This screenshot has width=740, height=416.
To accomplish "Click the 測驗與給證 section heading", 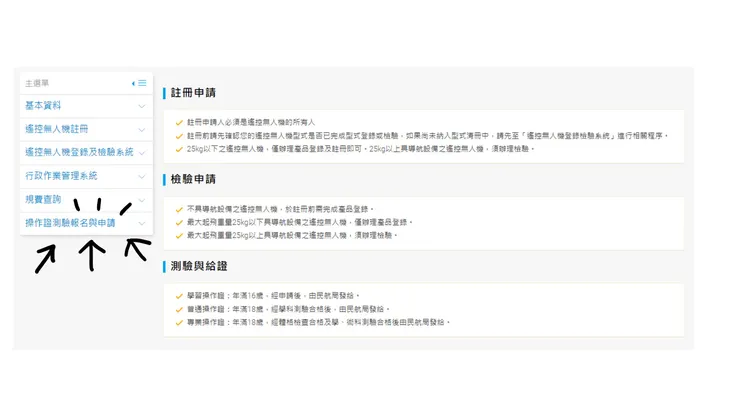I will tap(199, 266).
